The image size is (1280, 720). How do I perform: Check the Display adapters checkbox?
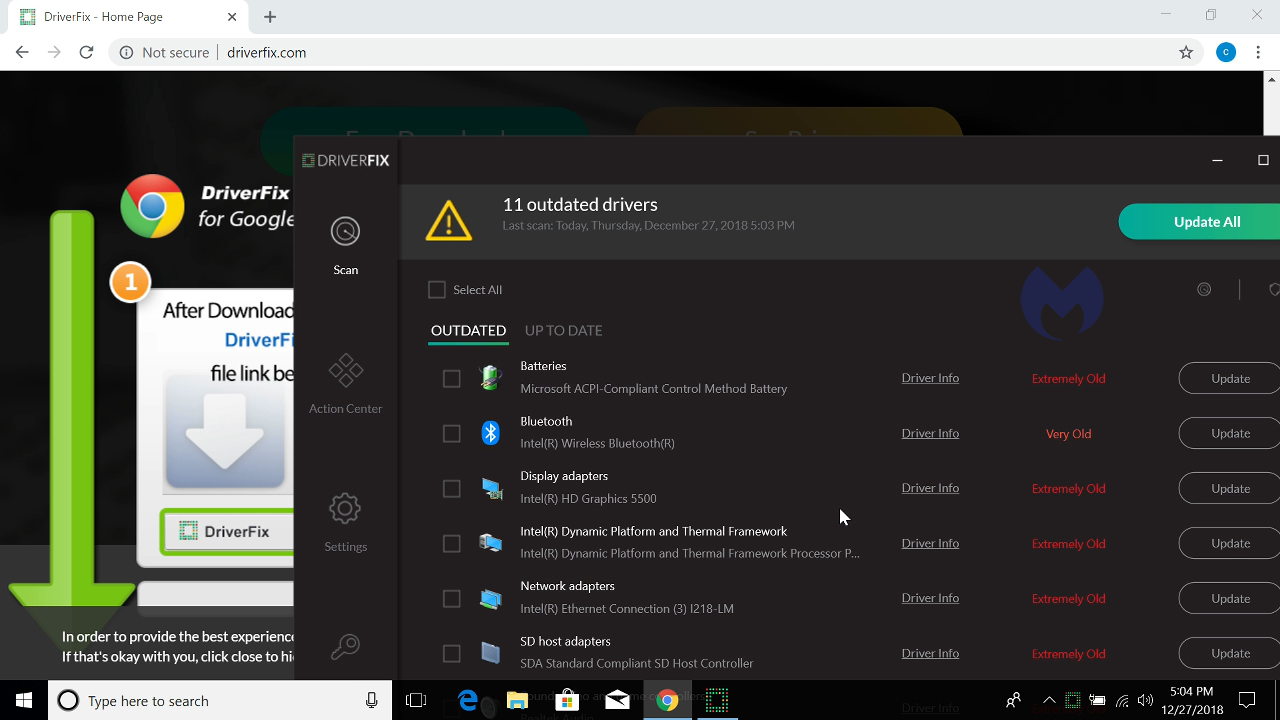[451, 488]
